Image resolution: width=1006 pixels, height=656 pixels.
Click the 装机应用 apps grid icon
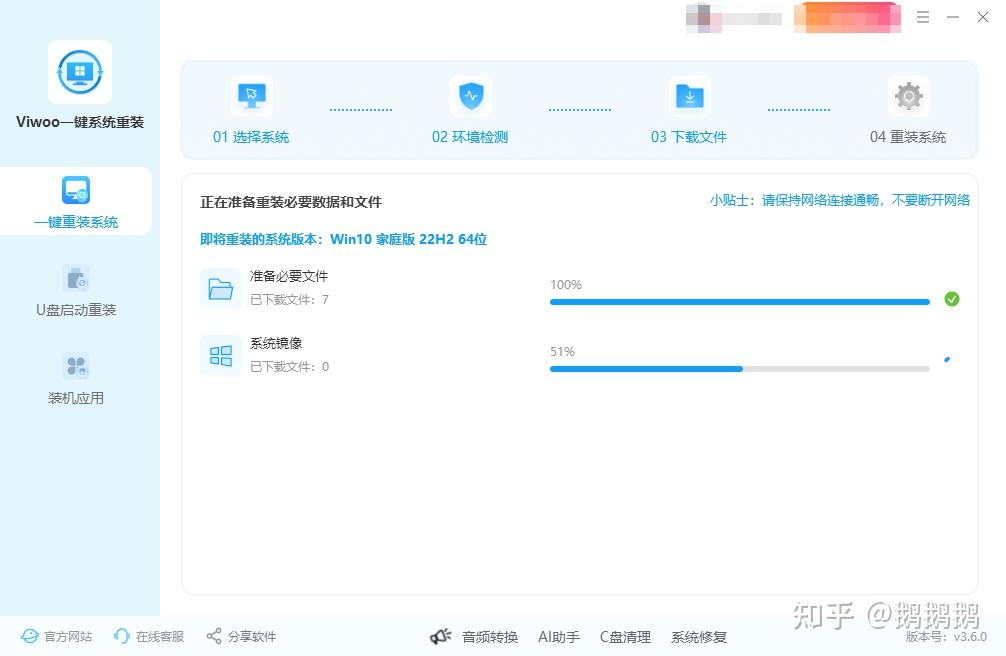coord(76,366)
